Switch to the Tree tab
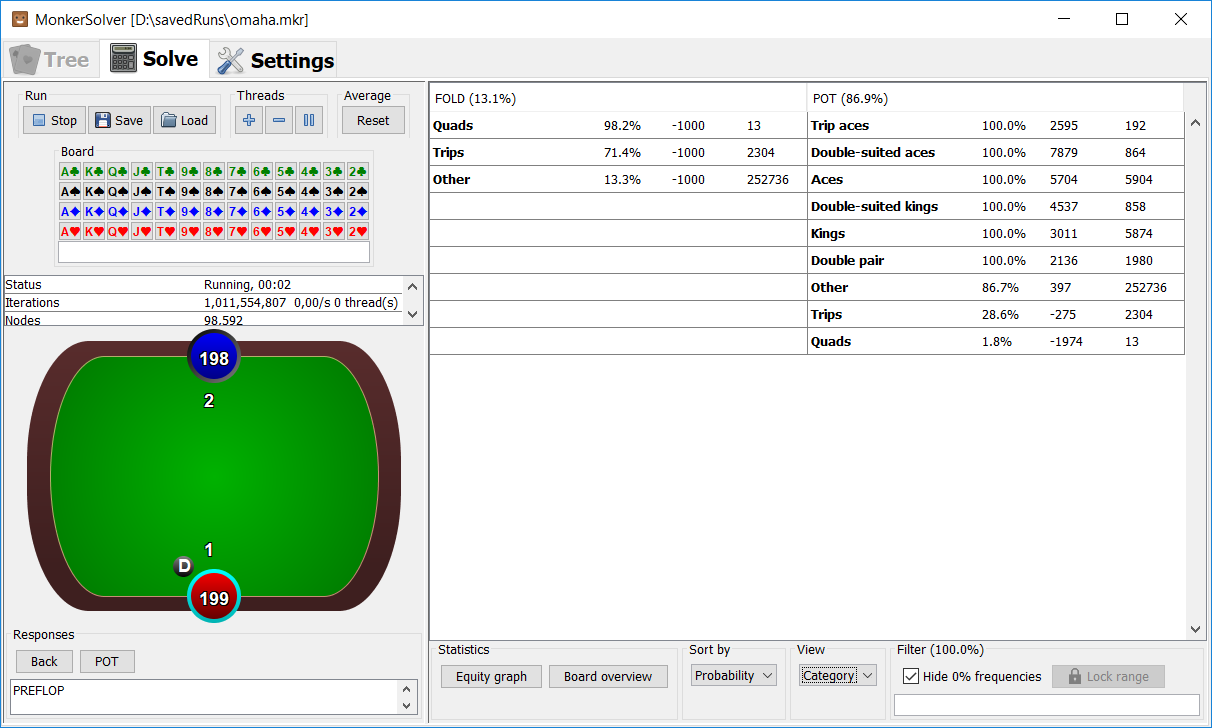The image size is (1212, 728). coord(50,60)
